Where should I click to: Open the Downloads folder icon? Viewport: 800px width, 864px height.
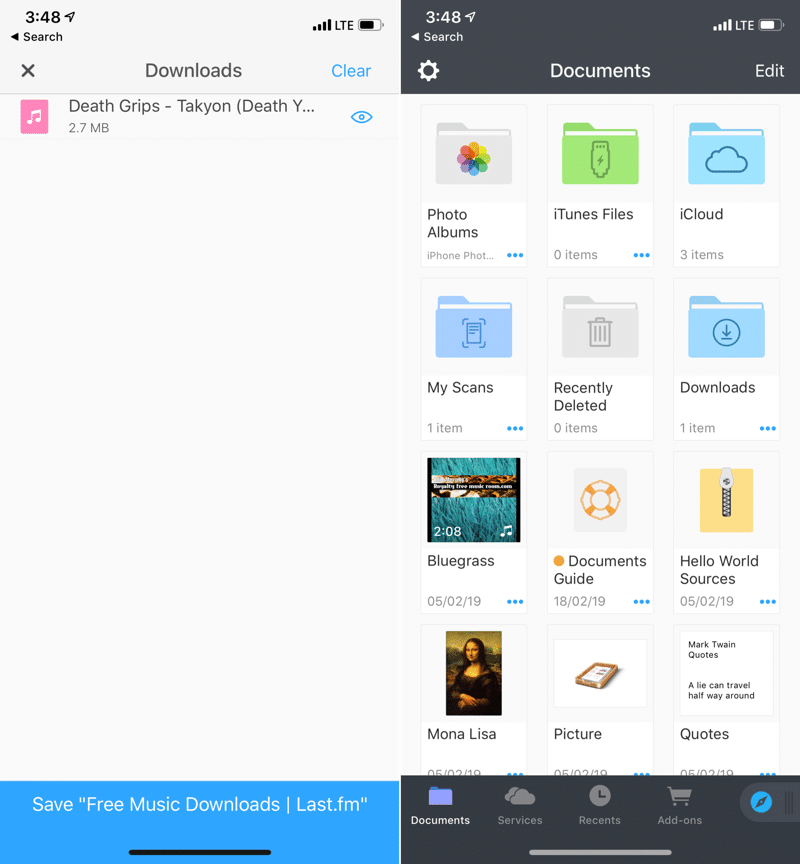(726, 329)
